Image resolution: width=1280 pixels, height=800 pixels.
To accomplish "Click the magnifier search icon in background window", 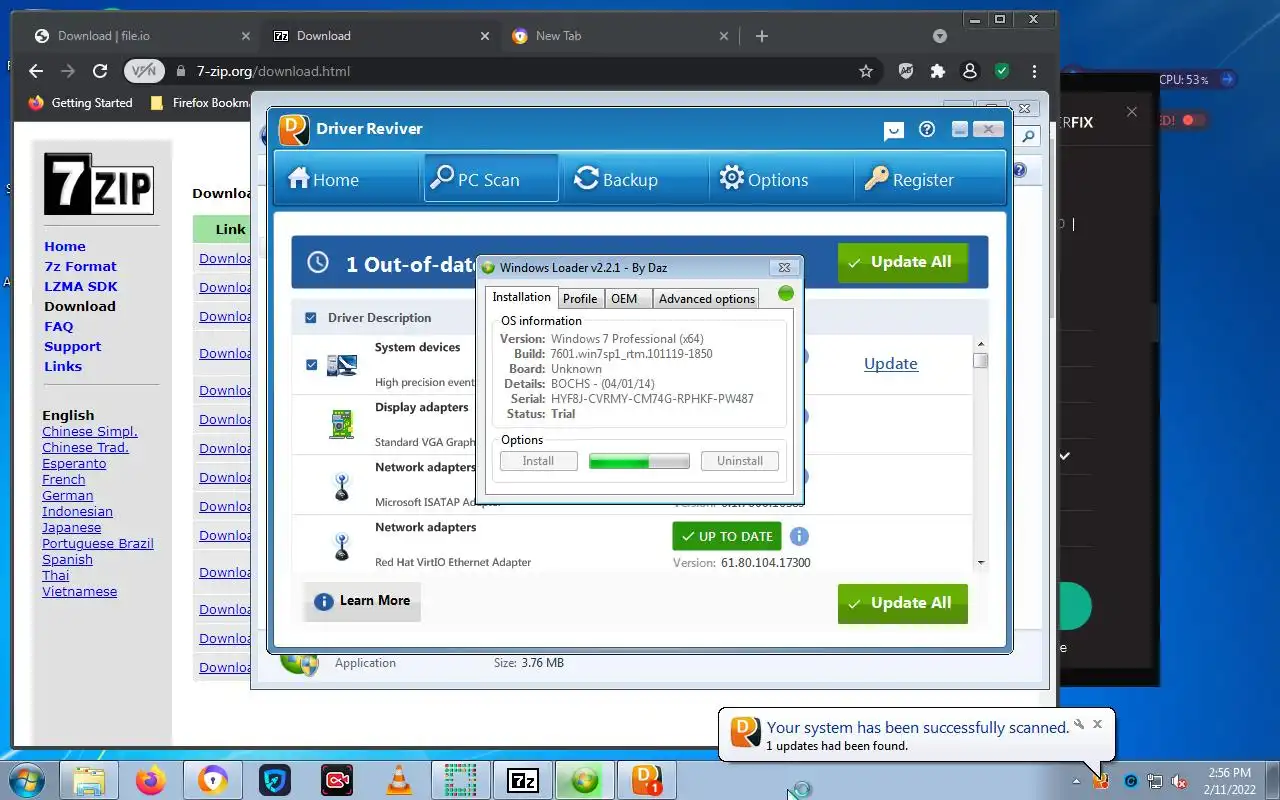I will [x=1027, y=138].
